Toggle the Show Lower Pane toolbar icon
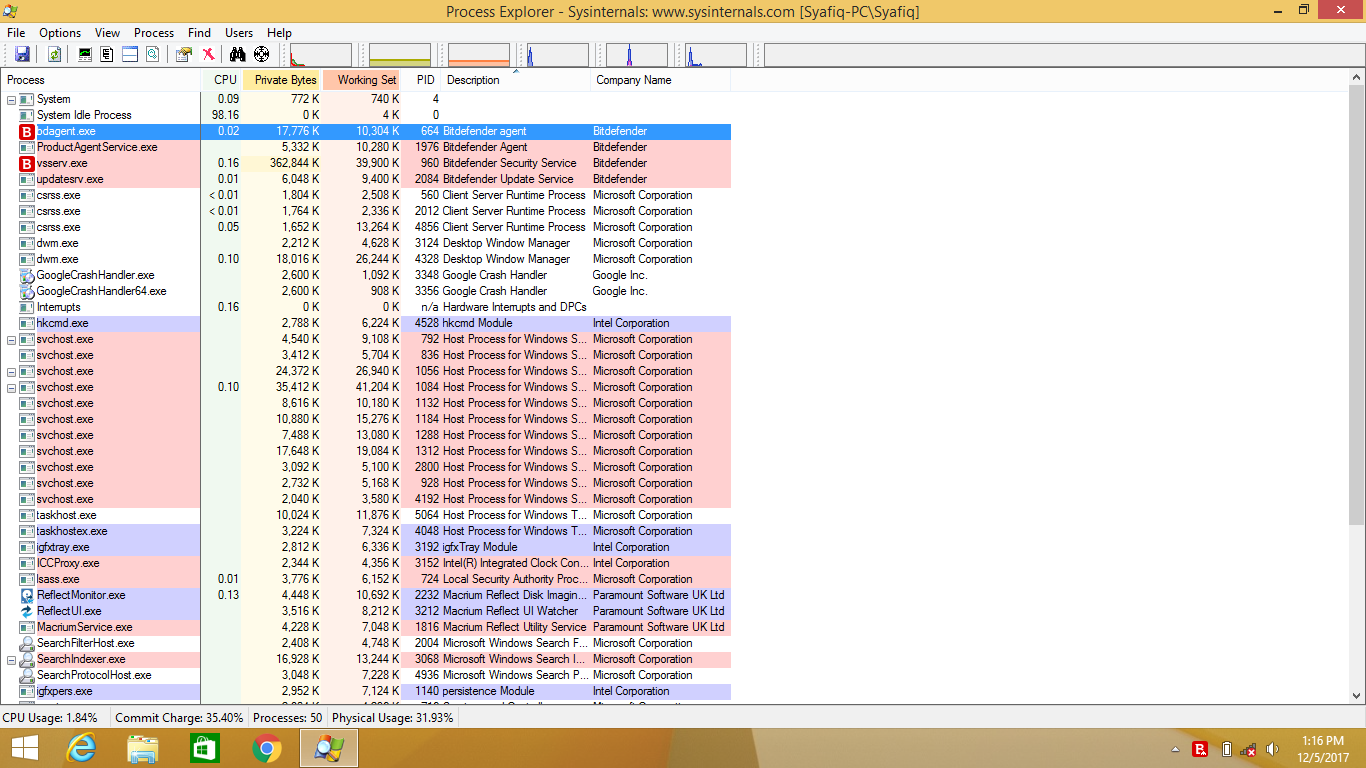1366x768 pixels. click(x=129, y=55)
